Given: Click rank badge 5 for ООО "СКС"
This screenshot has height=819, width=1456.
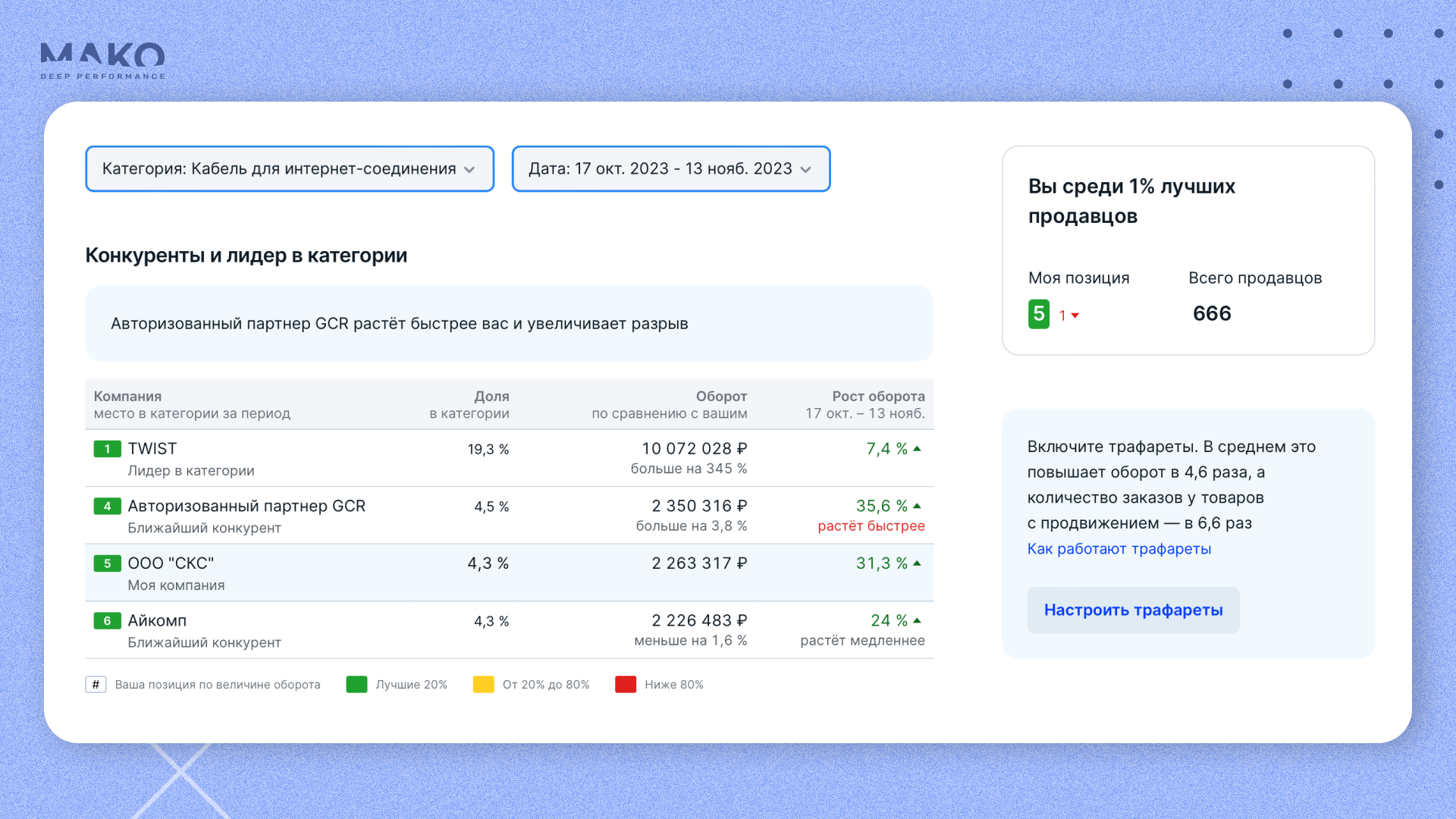Looking at the screenshot, I should 107,563.
